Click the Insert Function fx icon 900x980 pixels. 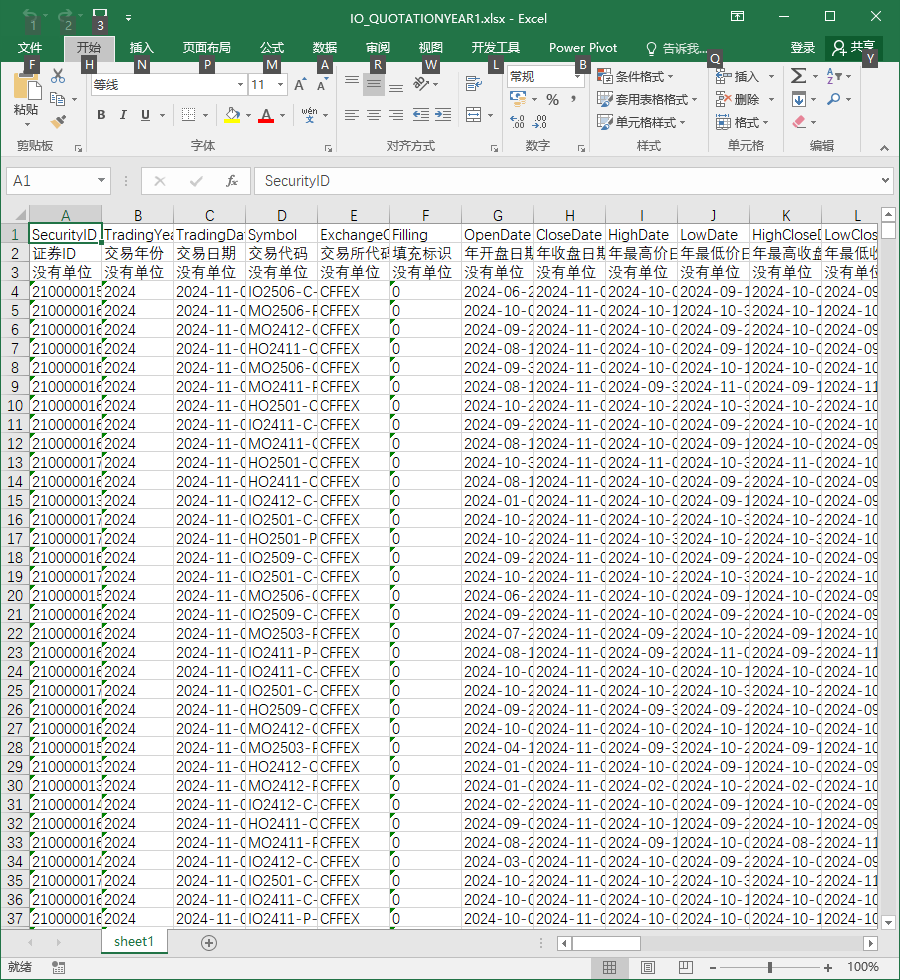(232, 181)
